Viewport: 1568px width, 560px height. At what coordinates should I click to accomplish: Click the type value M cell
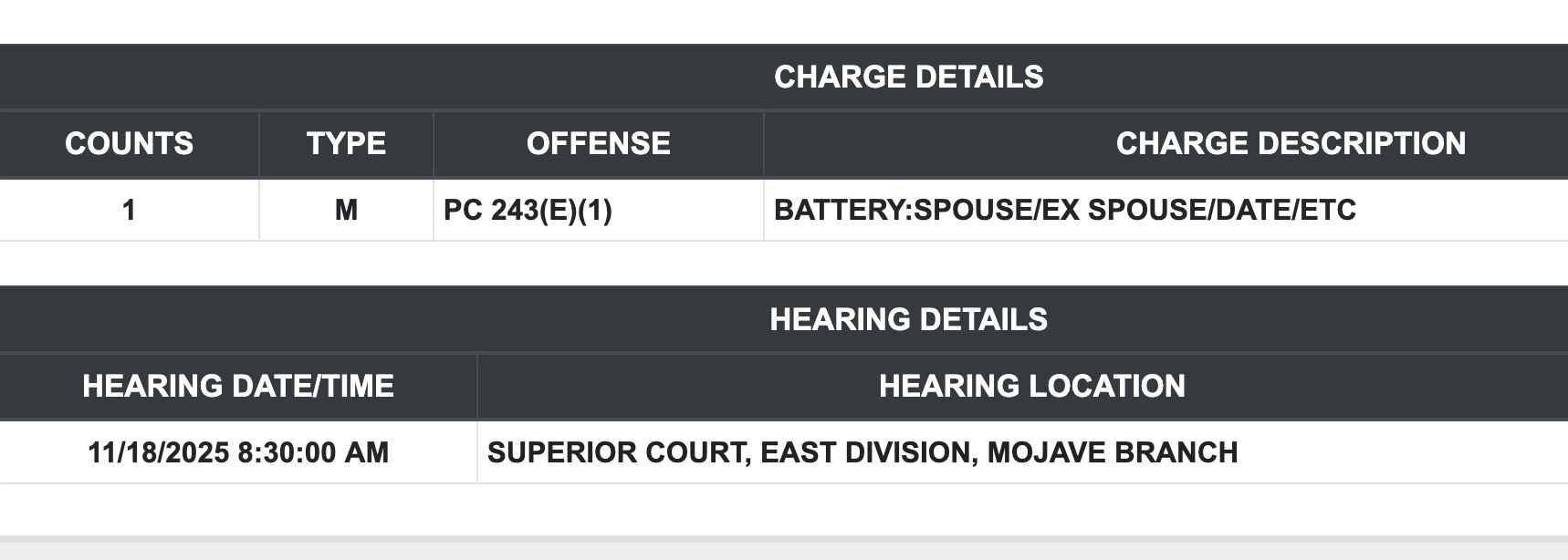(346, 211)
